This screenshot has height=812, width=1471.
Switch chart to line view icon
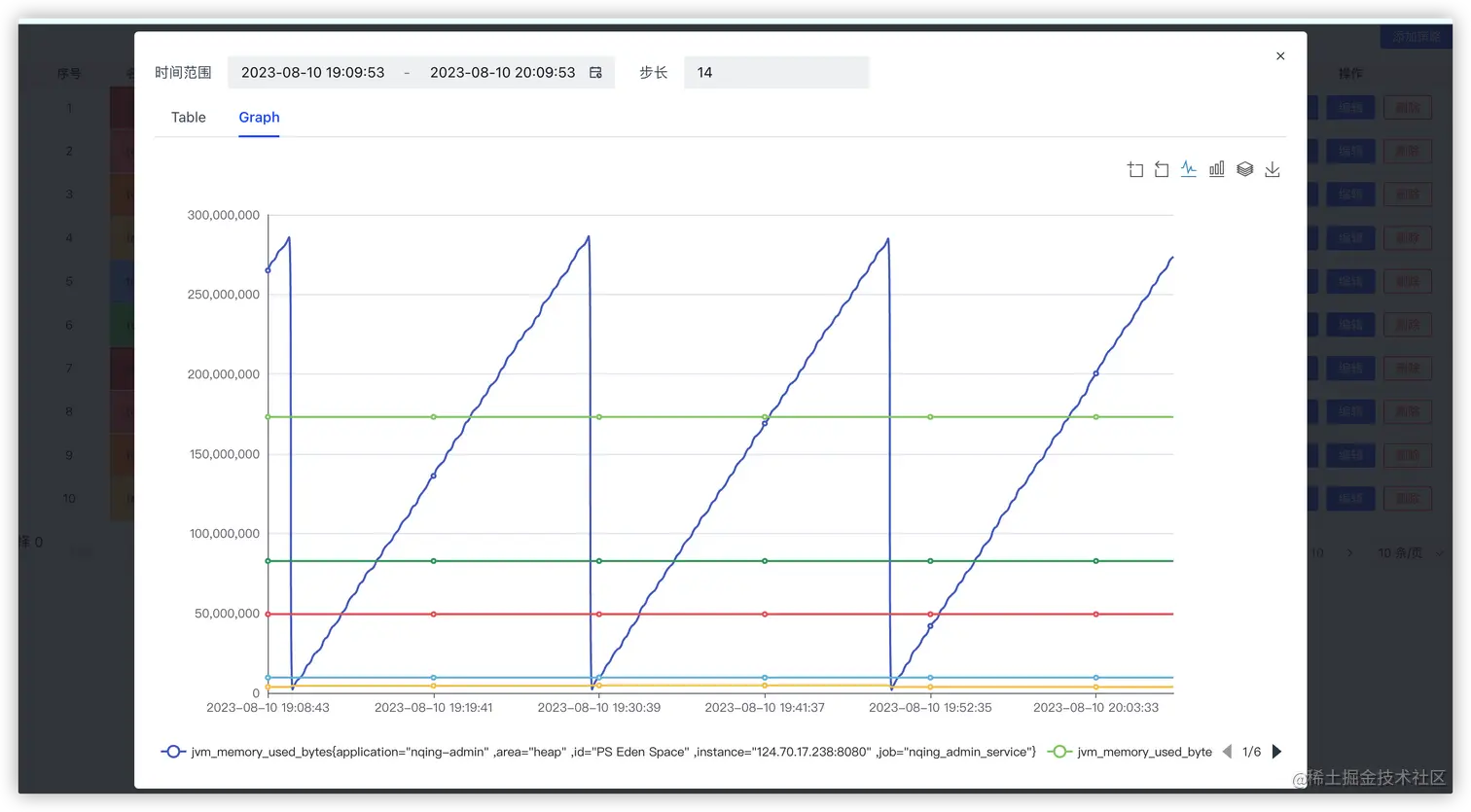click(x=1189, y=169)
